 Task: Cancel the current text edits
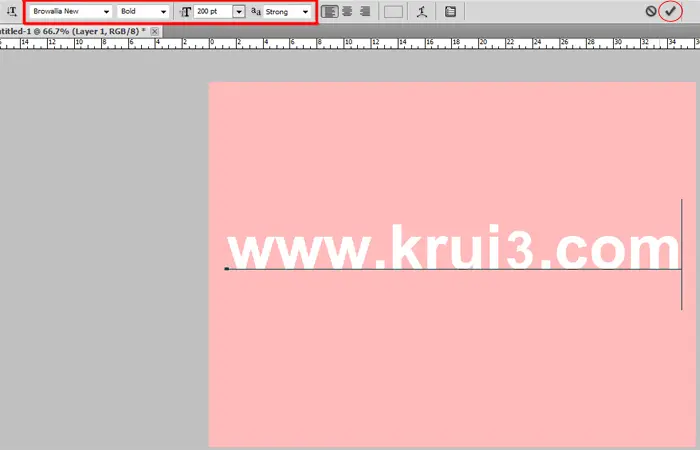pos(651,12)
